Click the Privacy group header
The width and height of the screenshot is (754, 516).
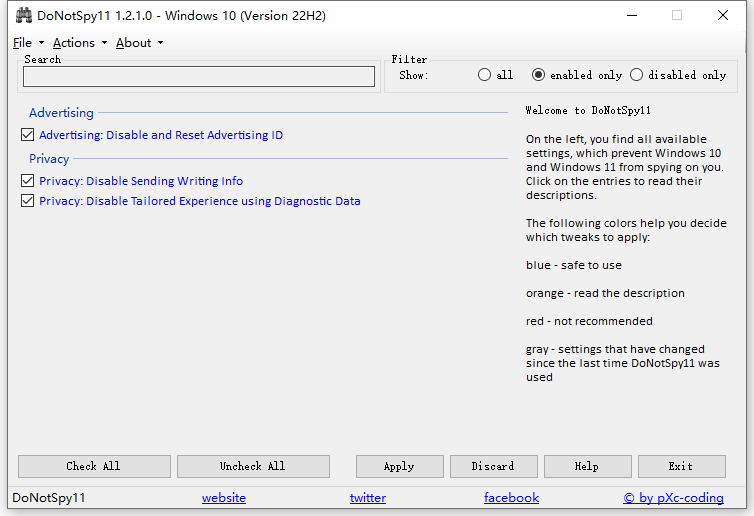(x=49, y=159)
